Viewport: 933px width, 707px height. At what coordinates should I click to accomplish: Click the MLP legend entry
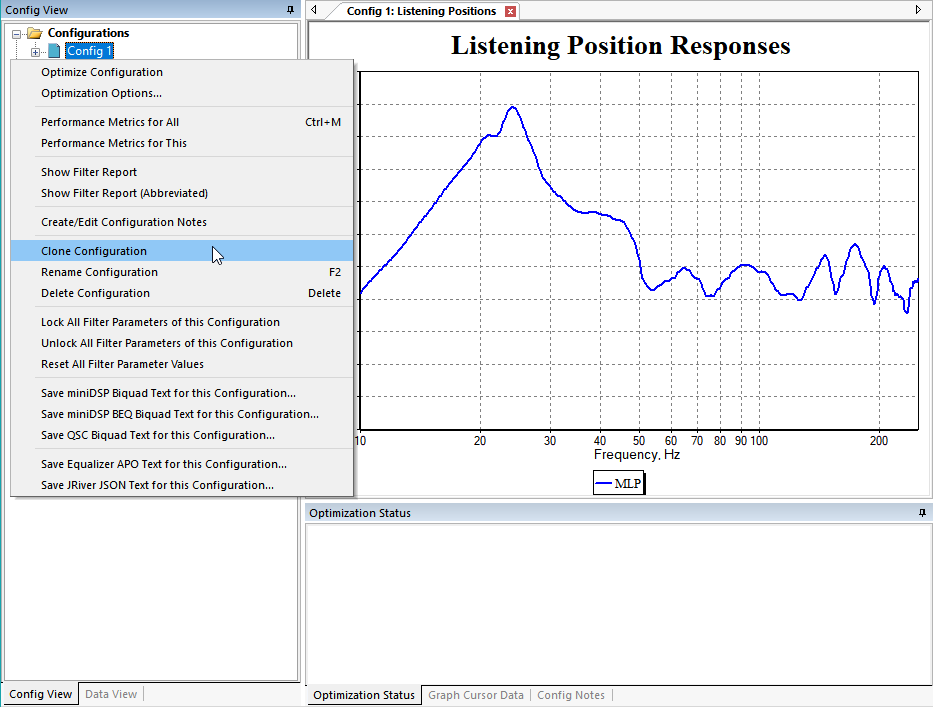[x=619, y=483]
